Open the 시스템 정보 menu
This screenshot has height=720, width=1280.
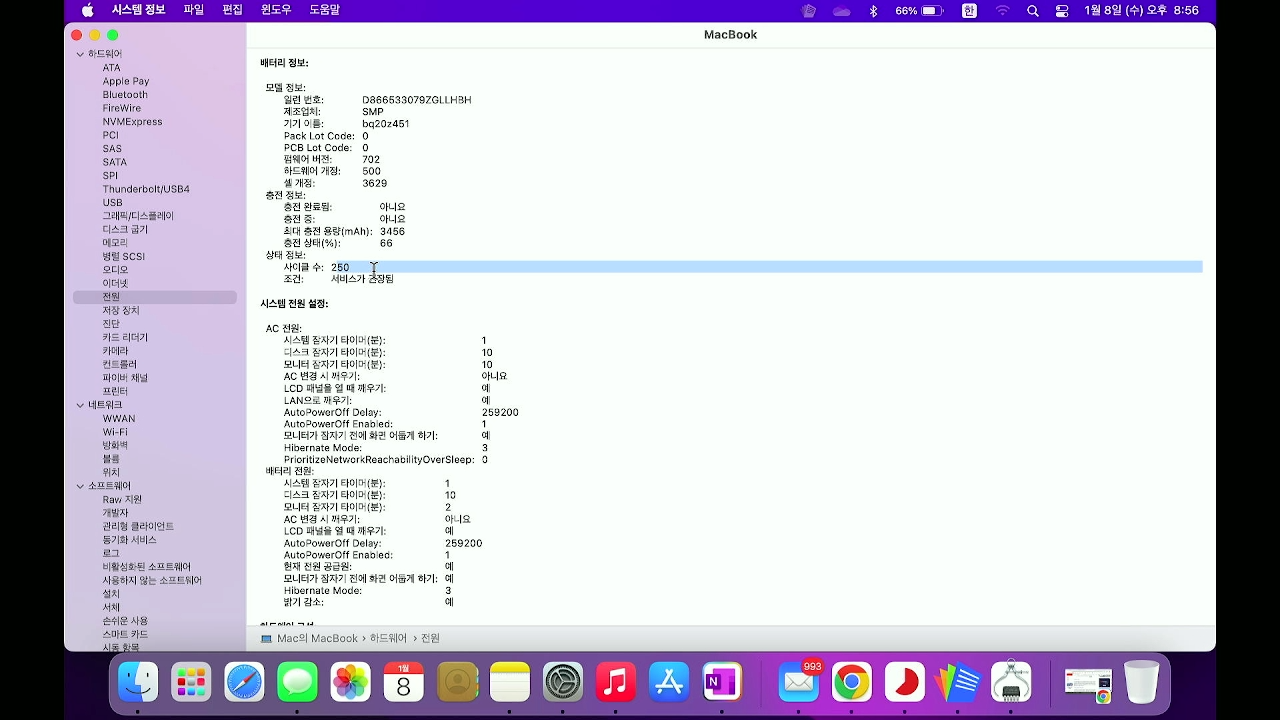point(138,10)
